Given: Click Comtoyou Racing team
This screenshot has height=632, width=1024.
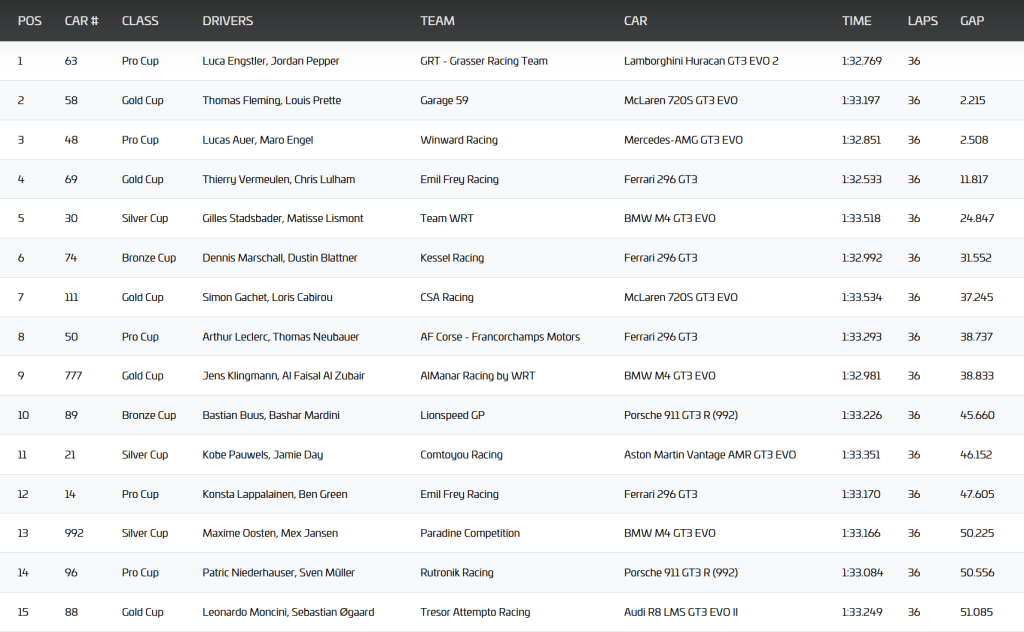Looking at the screenshot, I should (x=461, y=454).
